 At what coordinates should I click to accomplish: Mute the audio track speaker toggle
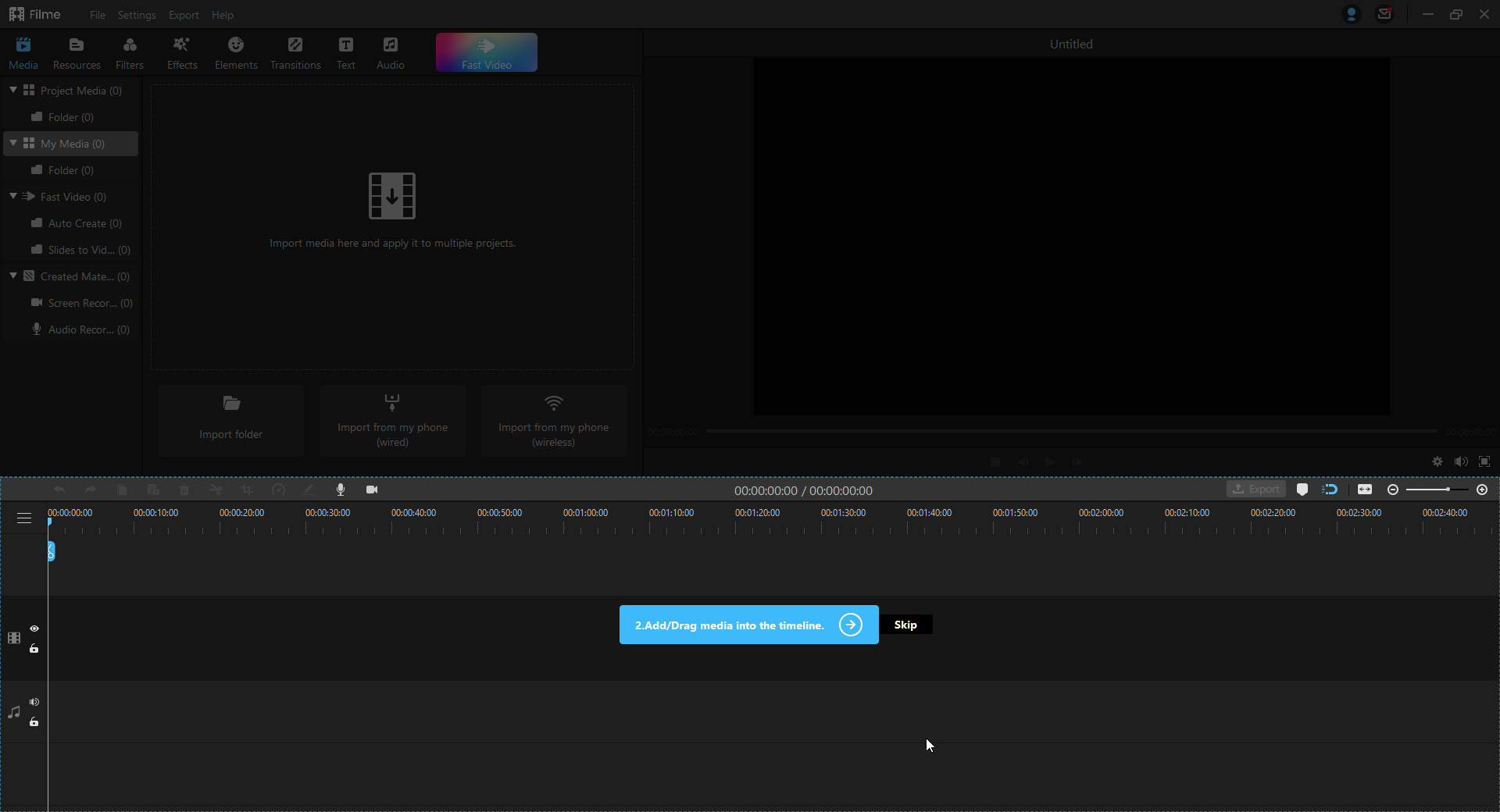pyautogui.click(x=34, y=702)
